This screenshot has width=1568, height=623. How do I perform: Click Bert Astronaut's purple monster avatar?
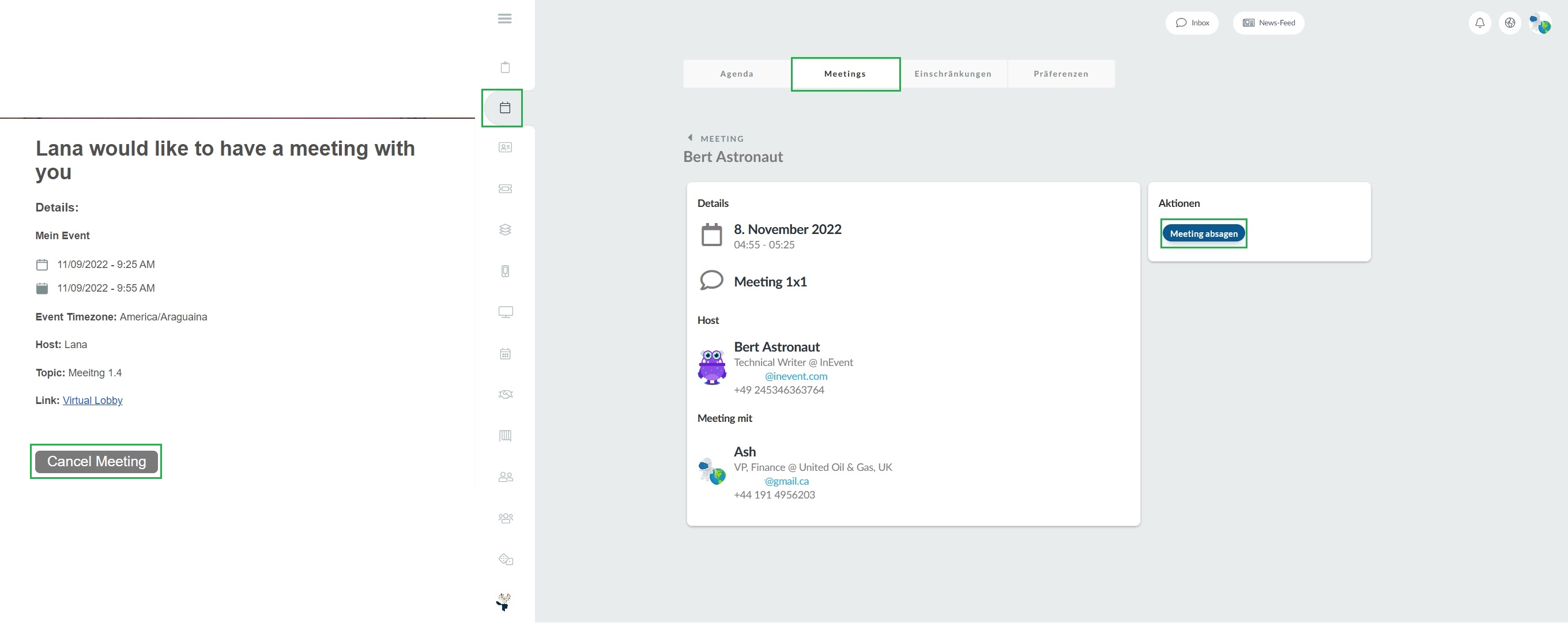[x=712, y=367]
